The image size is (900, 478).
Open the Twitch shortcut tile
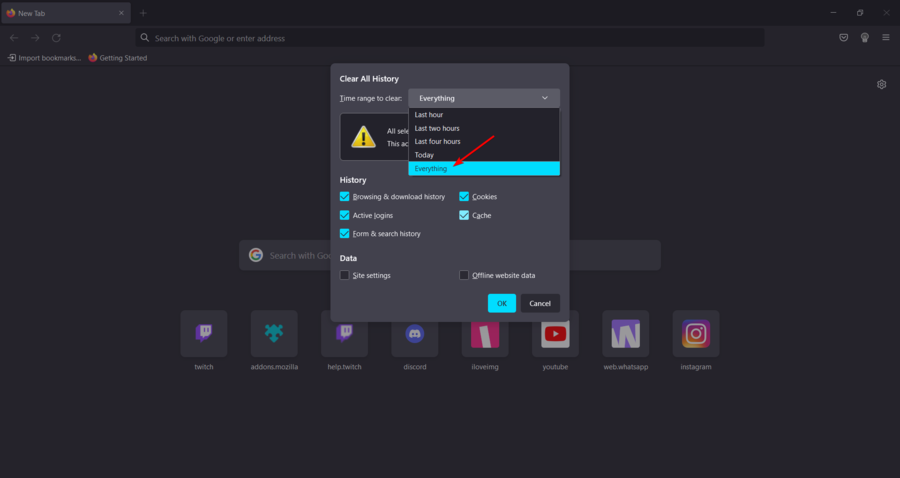(204, 334)
